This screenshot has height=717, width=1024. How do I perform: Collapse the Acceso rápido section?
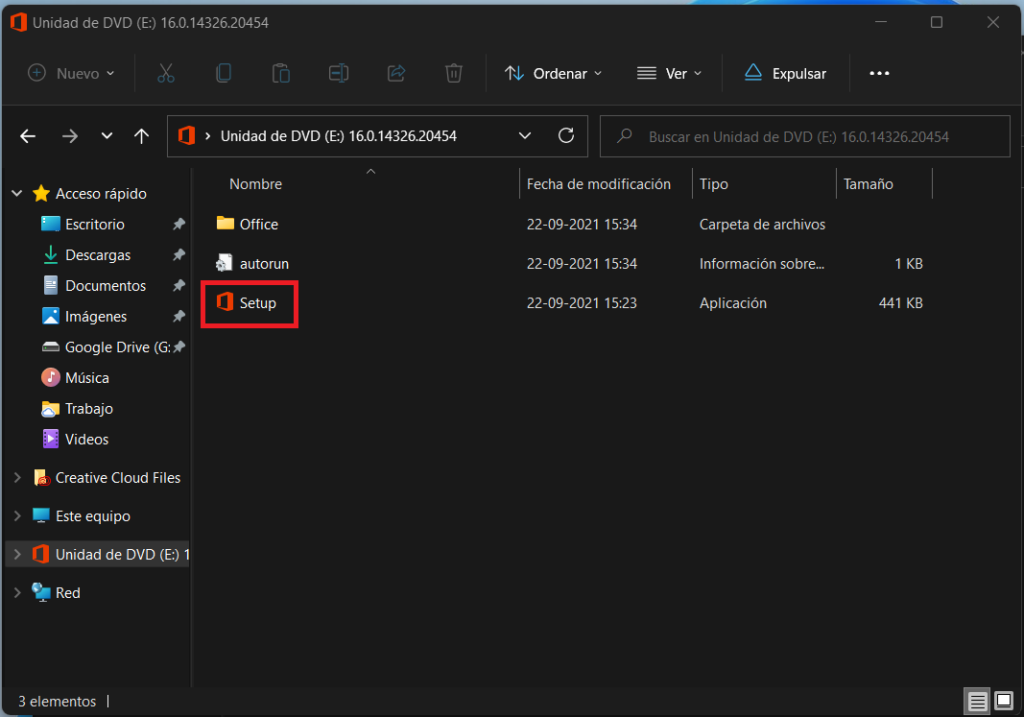18,193
